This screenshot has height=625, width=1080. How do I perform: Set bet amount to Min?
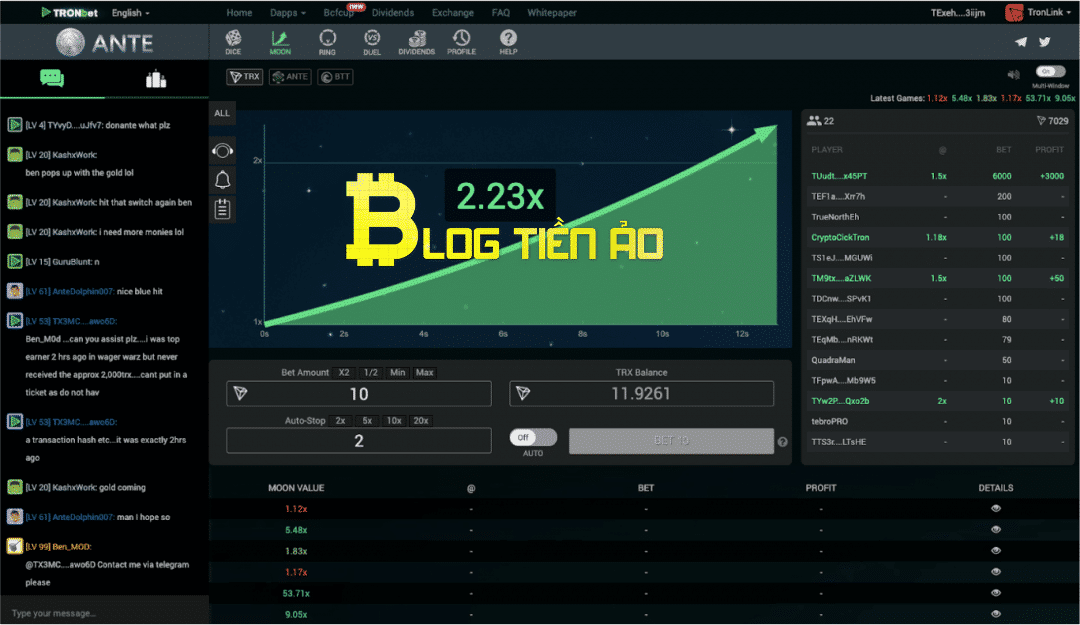pos(397,372)
